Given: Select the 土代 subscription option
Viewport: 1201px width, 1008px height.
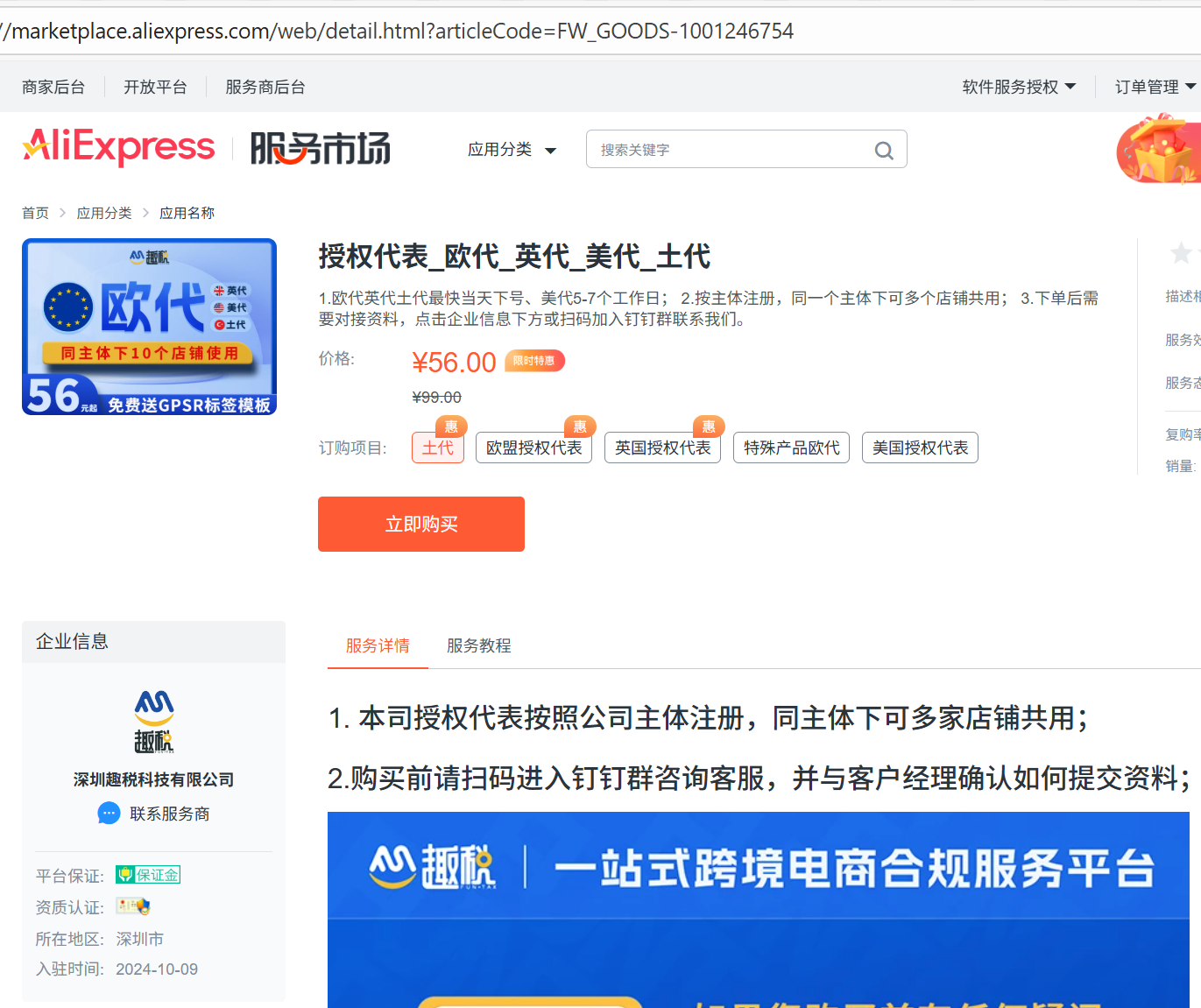Looking at the screenshot, I should 438,448.
